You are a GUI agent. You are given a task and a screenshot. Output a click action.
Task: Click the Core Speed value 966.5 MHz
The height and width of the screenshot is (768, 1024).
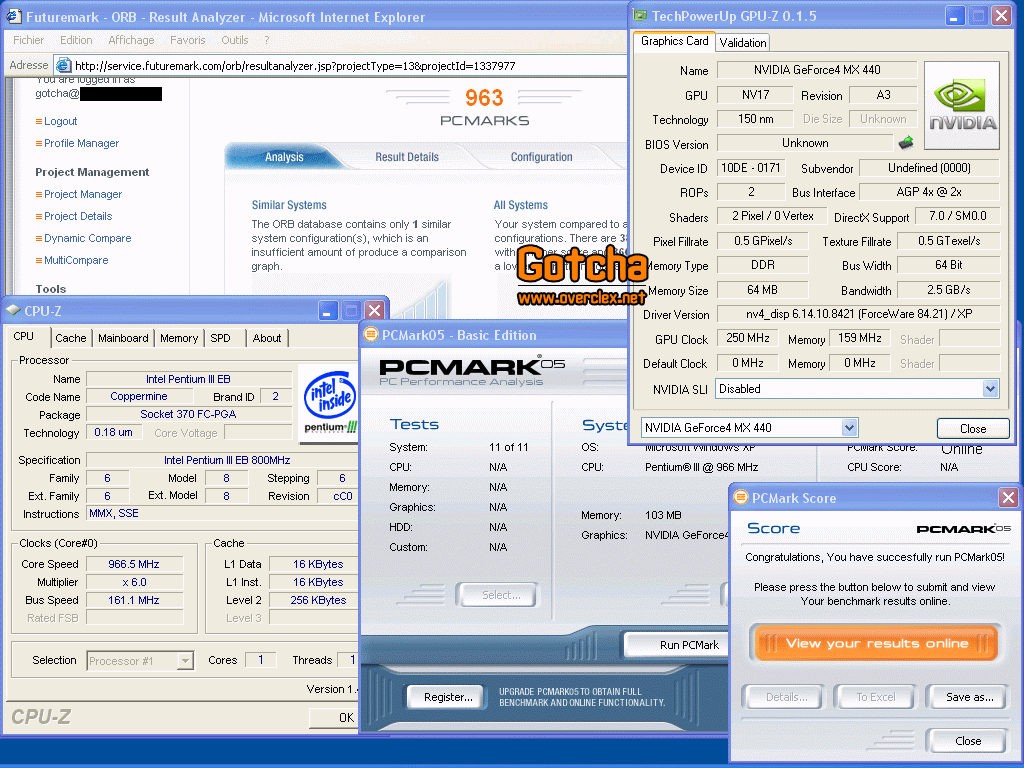tap(134, 564)
